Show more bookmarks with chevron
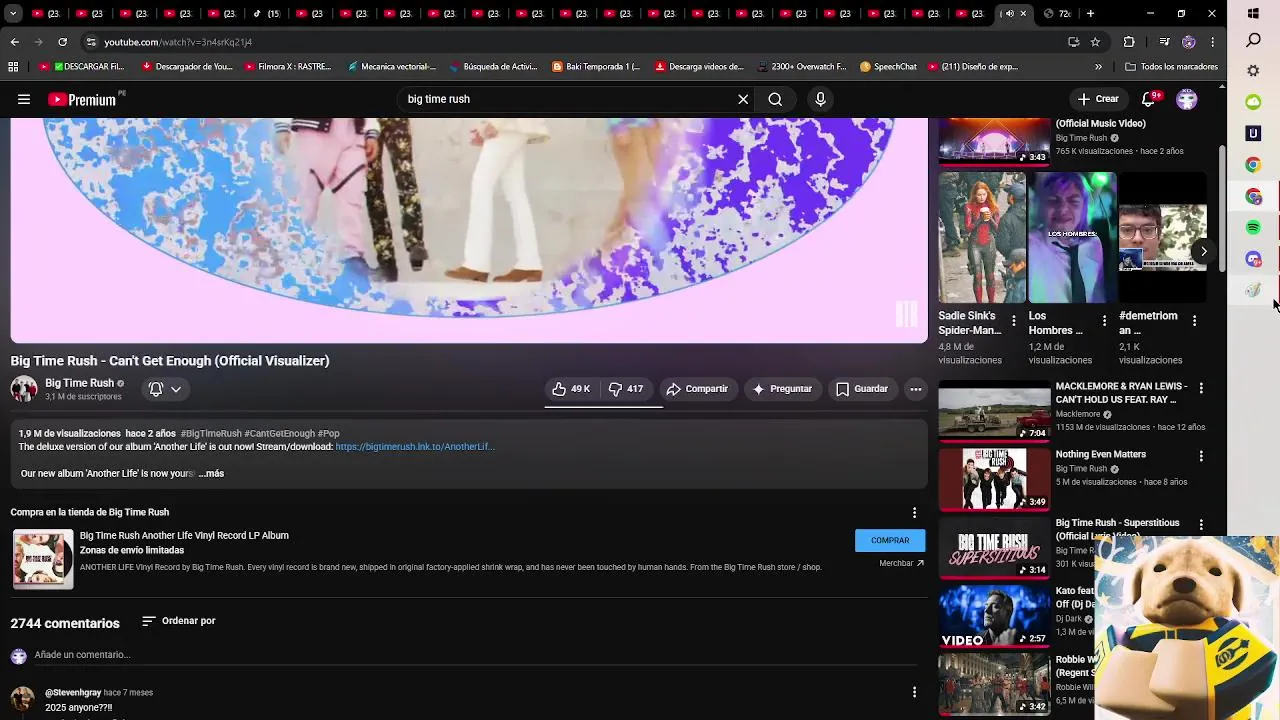 tap(1098, 67)
